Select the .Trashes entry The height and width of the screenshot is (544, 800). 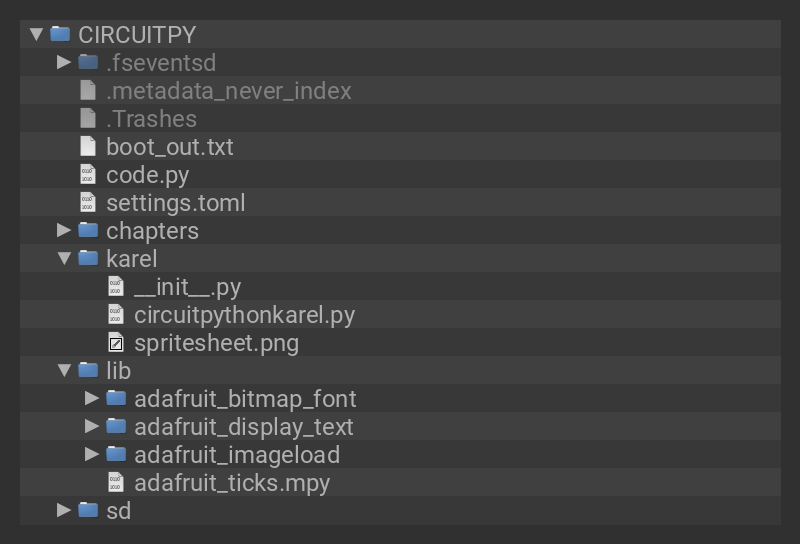click(x=151, y=119)
